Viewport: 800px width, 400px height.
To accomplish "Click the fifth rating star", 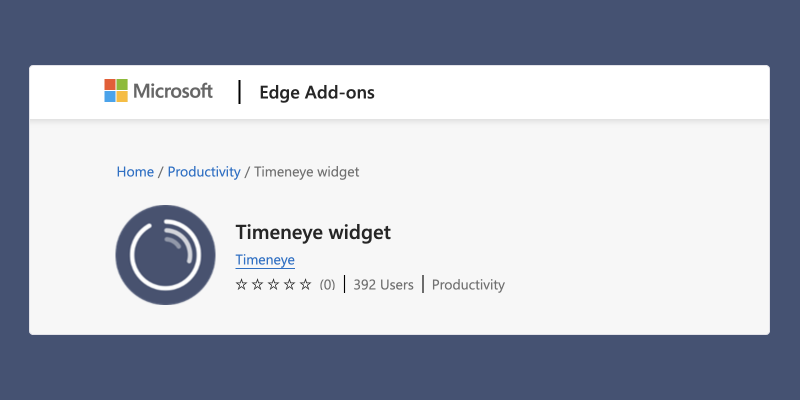I will pos(306,285).
